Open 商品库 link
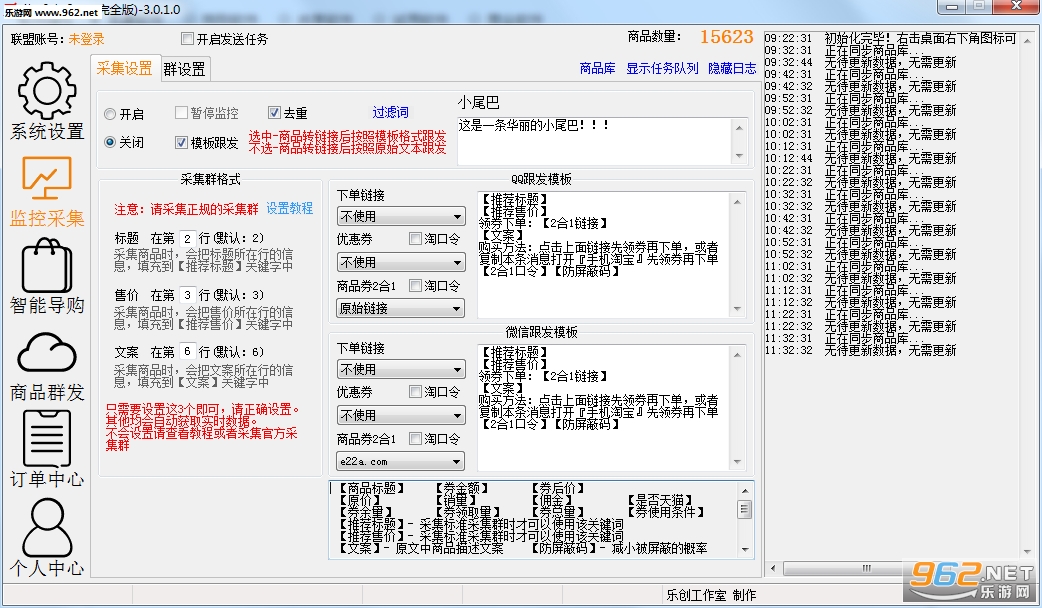The width and height of the screenshot is (1042, 608). coord(597,68)
